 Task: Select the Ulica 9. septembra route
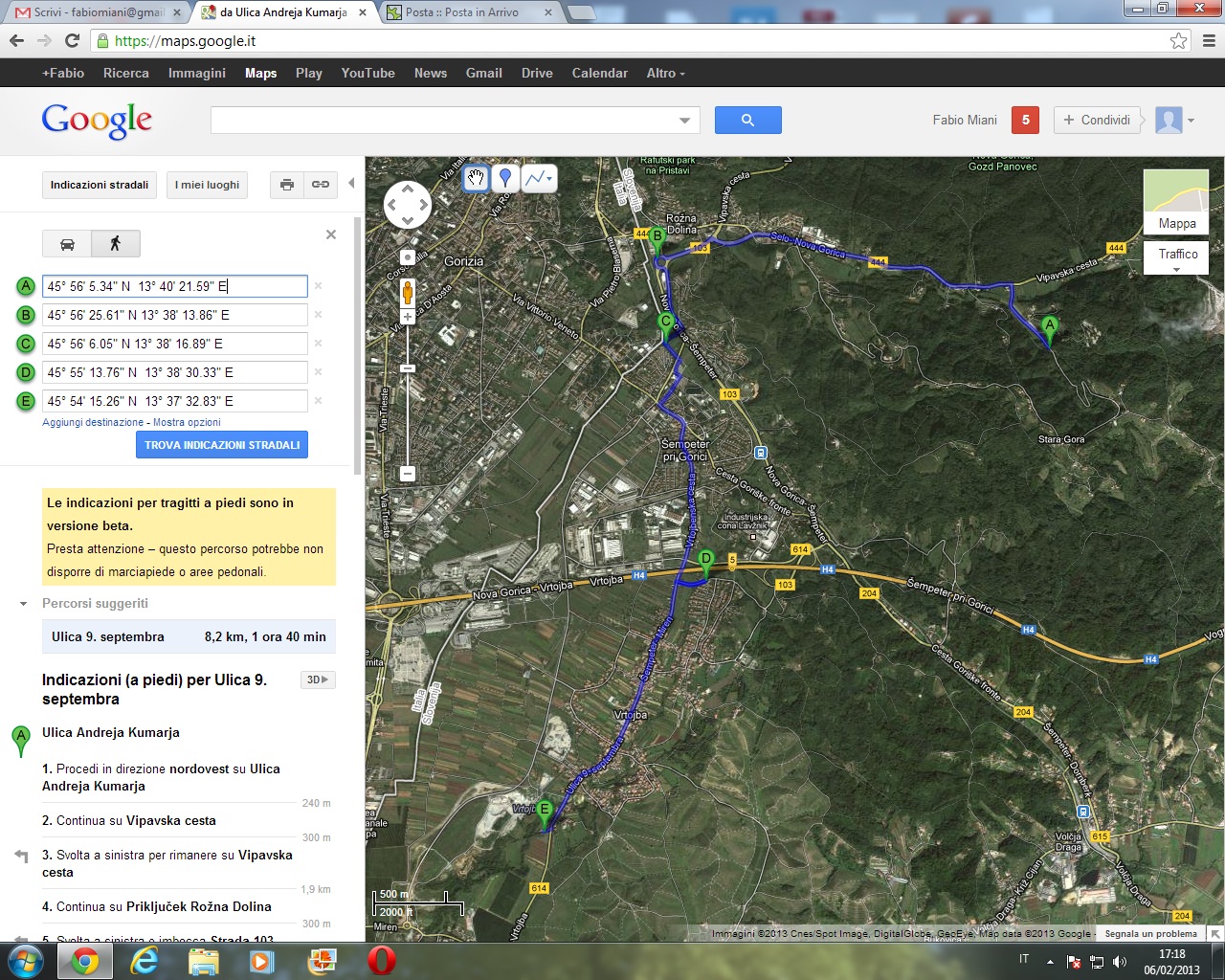pos(189,636)
